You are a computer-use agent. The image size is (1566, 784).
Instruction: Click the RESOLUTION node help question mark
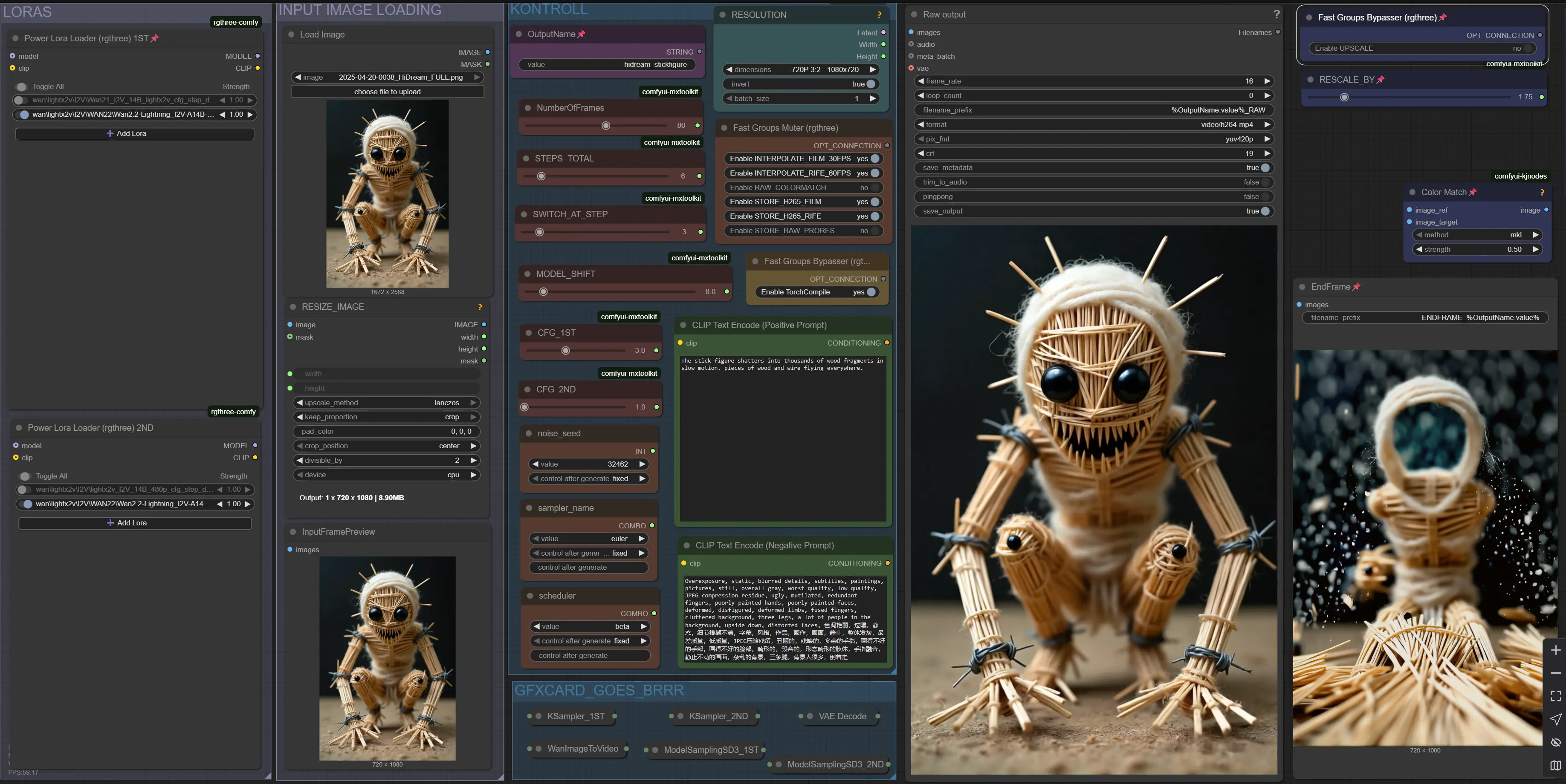coord(879,14)
